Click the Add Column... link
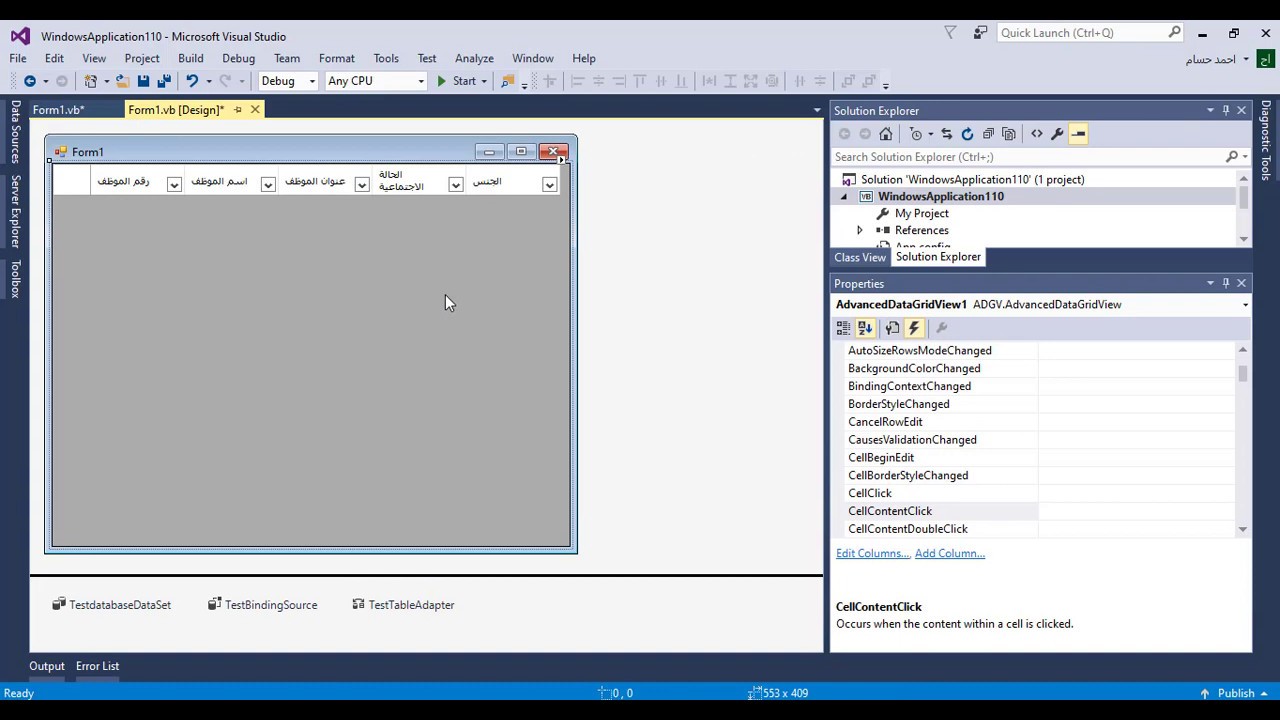1280x720 pixels. (x=950, y=553)
